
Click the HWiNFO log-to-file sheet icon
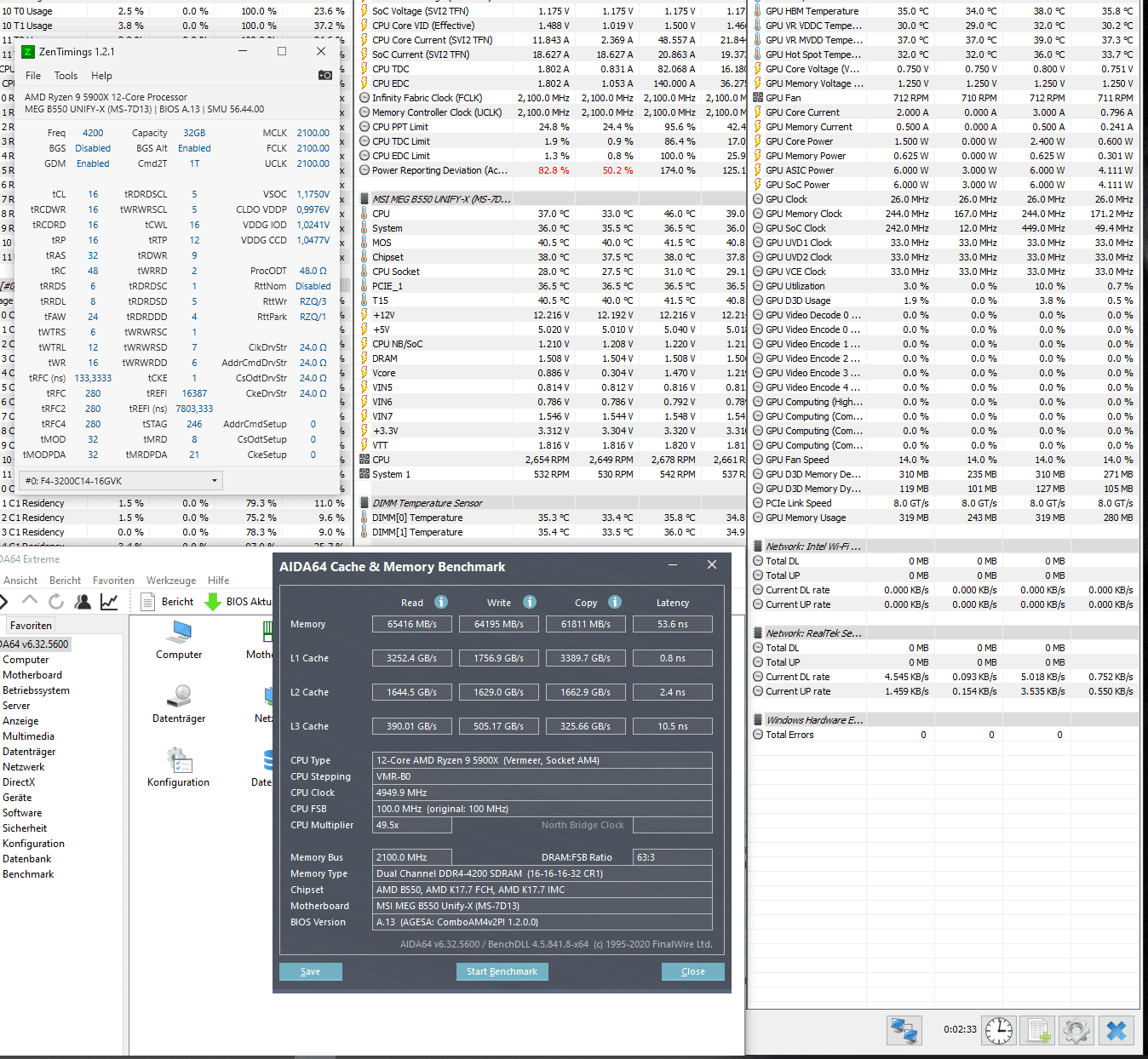1038,1030
